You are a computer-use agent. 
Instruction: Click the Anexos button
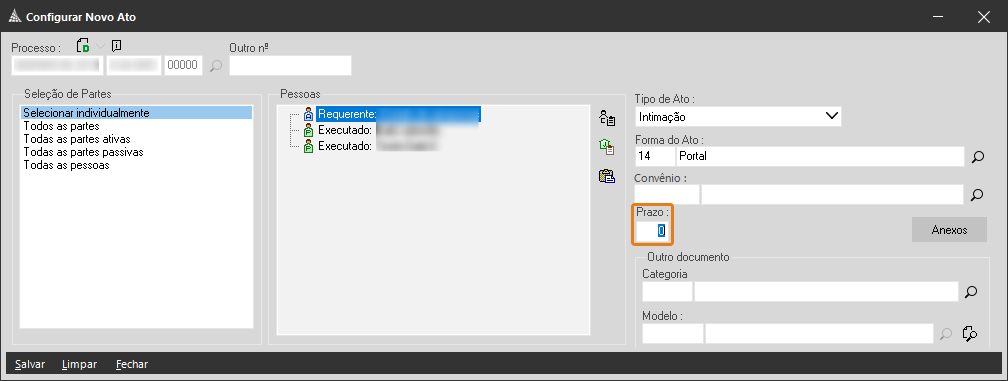[949, 229]
